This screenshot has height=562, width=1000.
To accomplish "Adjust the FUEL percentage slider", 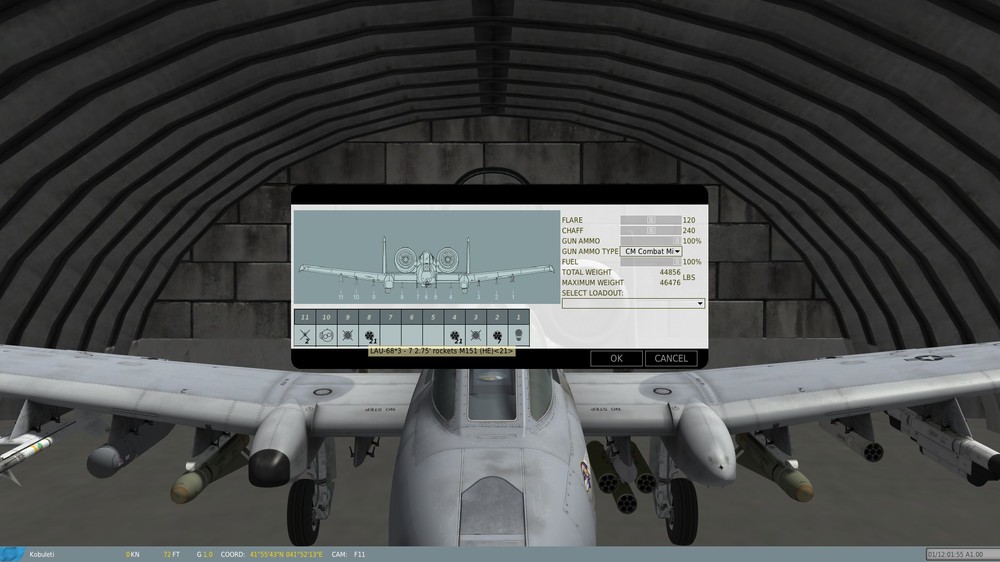I will [651, 262].
